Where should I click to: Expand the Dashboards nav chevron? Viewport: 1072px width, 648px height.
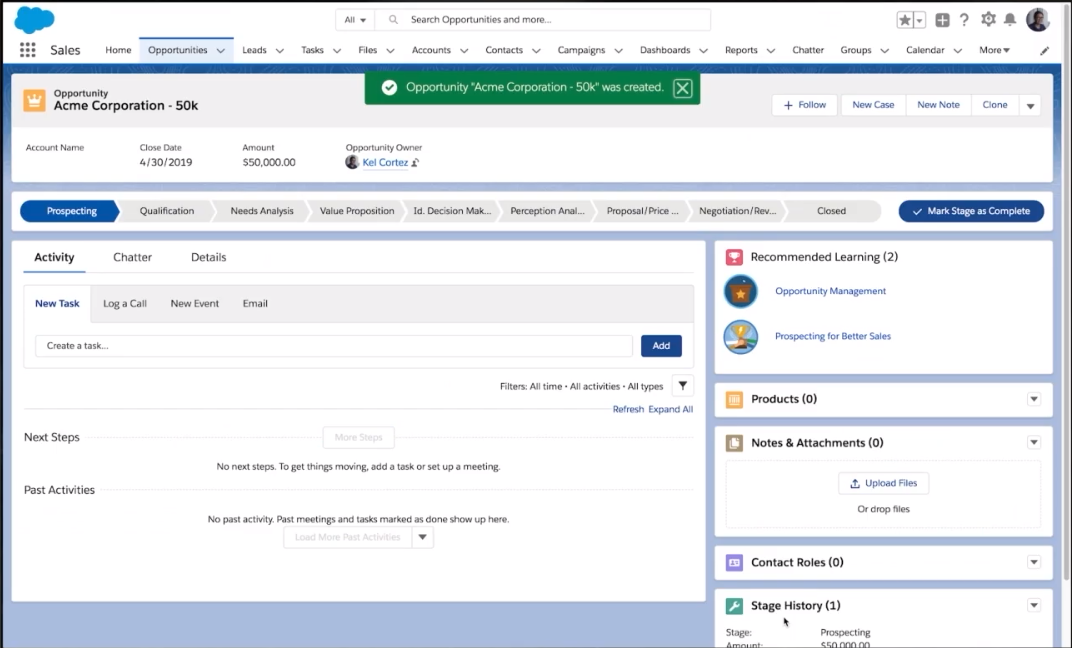(704, 51)
